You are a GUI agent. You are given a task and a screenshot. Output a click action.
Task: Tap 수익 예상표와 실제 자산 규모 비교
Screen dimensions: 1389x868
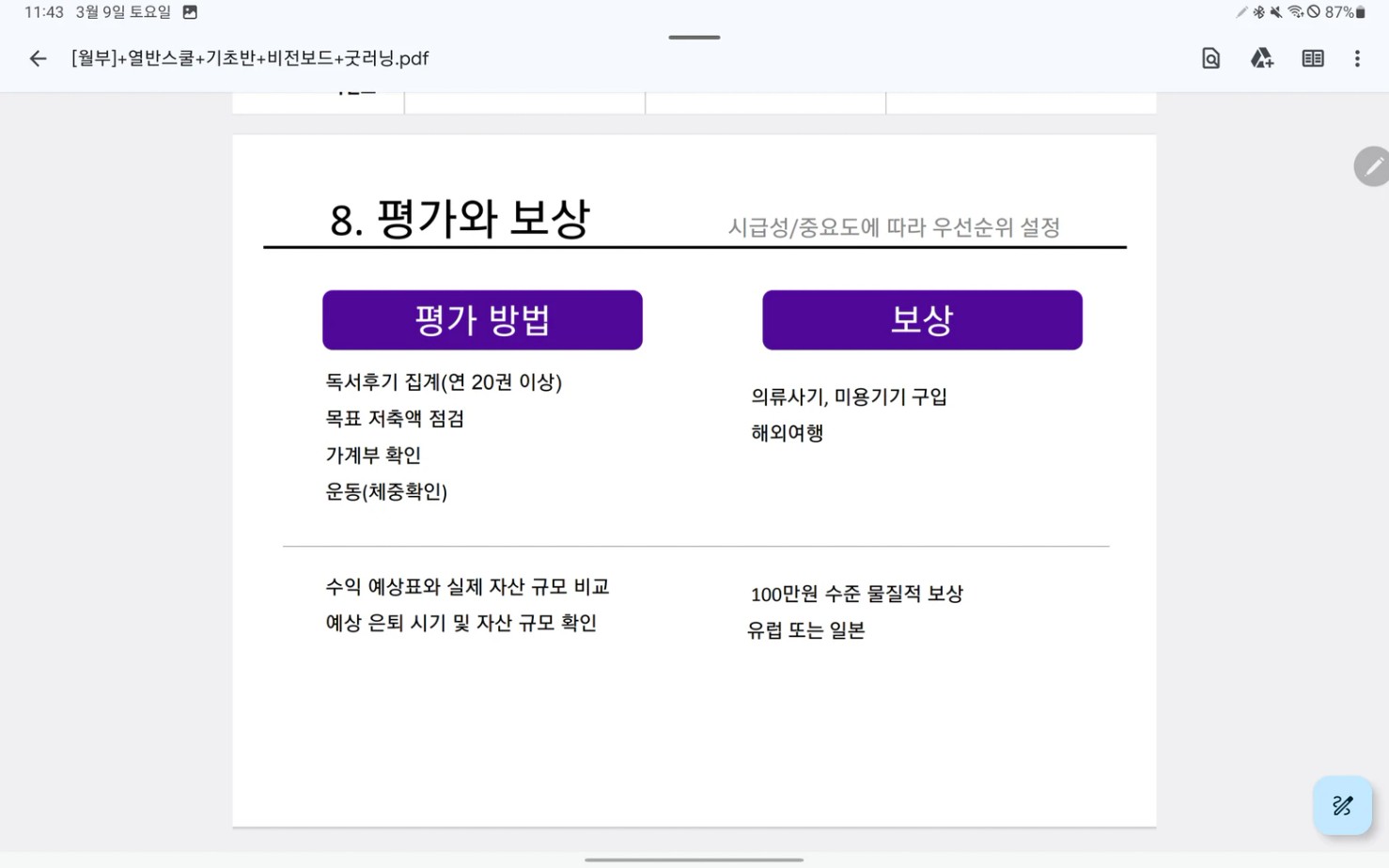pos(467,587)
